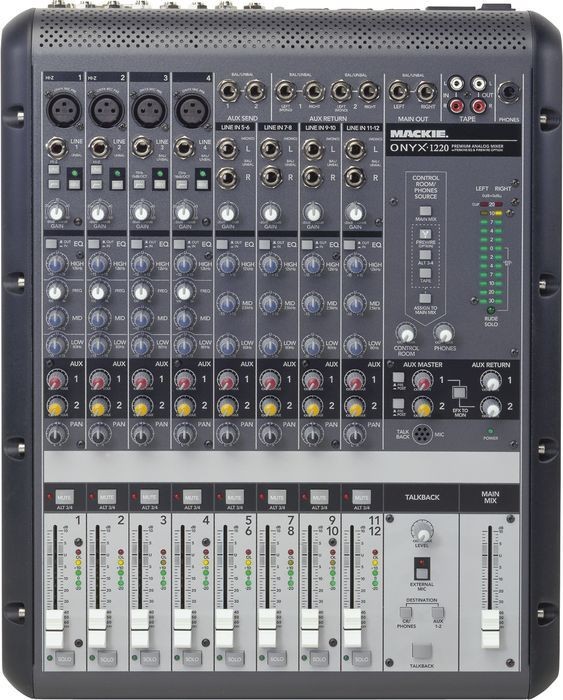Select Main Mix as control room source
Image resolution: width=563 pixels, height=700 pixels.
(x=425, y=211)
